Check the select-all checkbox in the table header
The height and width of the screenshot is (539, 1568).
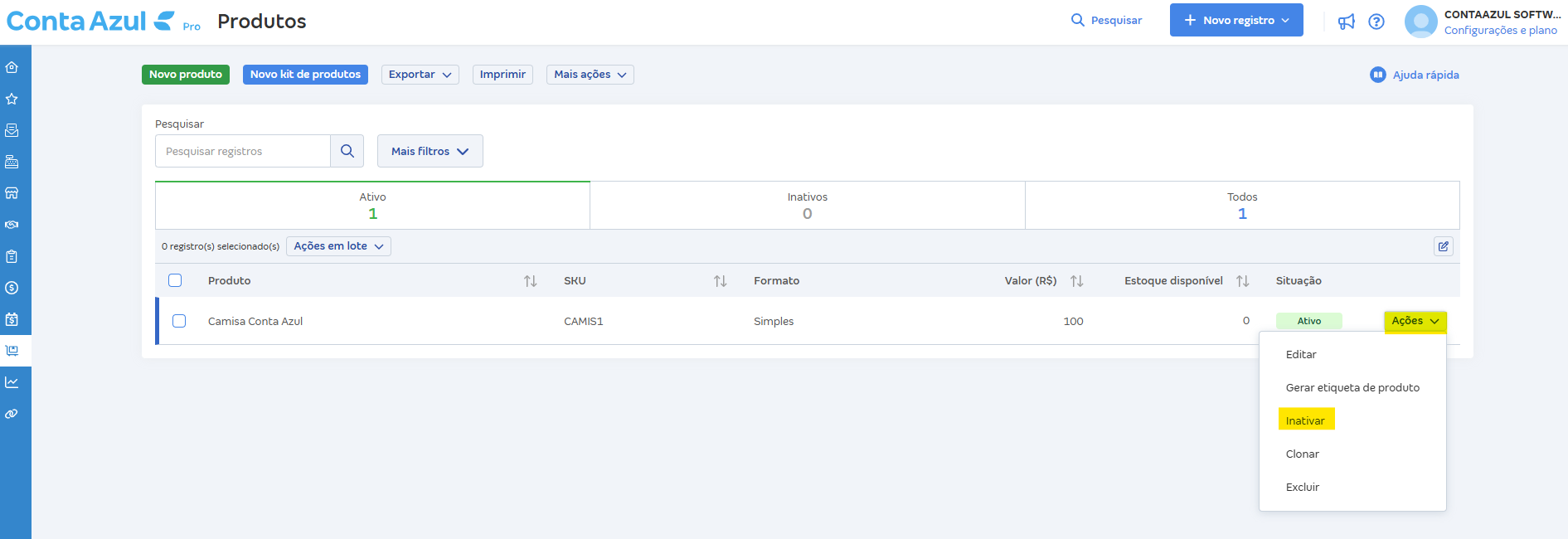click(175, 280)
